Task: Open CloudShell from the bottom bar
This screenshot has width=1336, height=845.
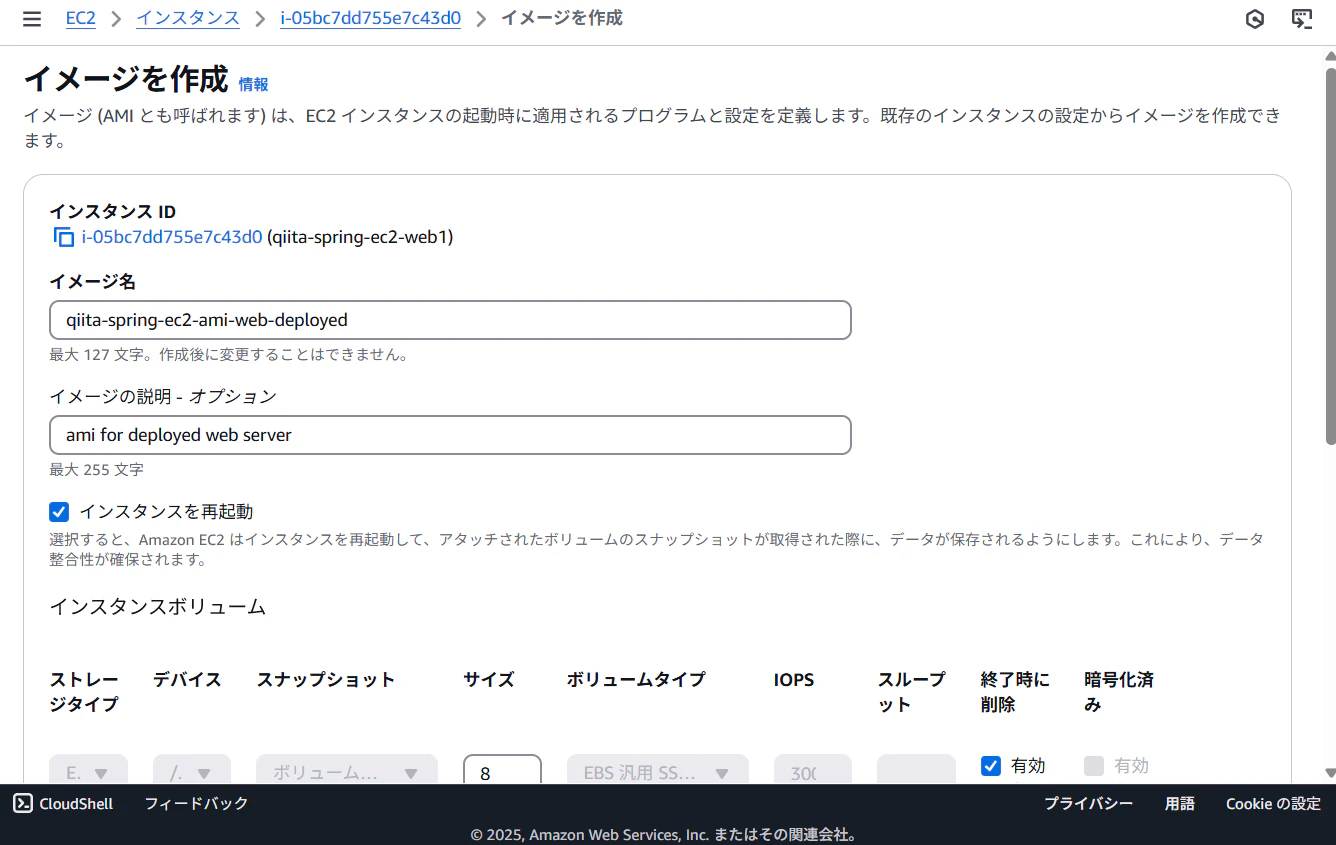Action: 63,803
